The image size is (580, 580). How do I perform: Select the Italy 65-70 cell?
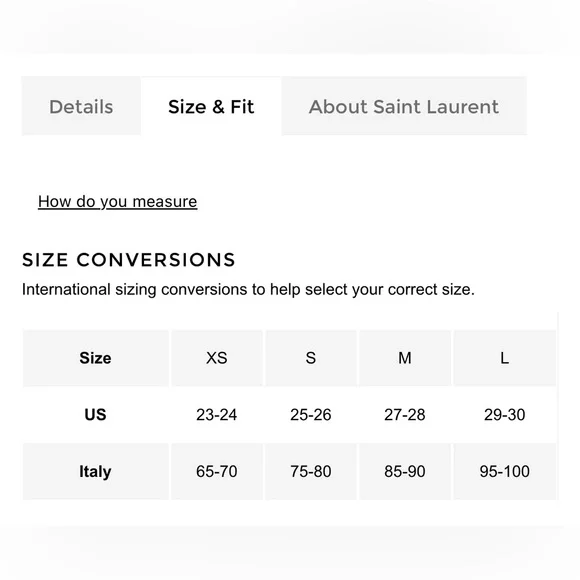[217, 471]
